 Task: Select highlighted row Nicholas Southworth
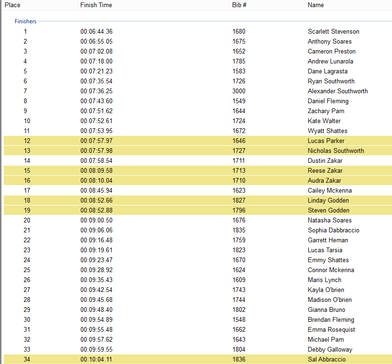tap(198, 151)
